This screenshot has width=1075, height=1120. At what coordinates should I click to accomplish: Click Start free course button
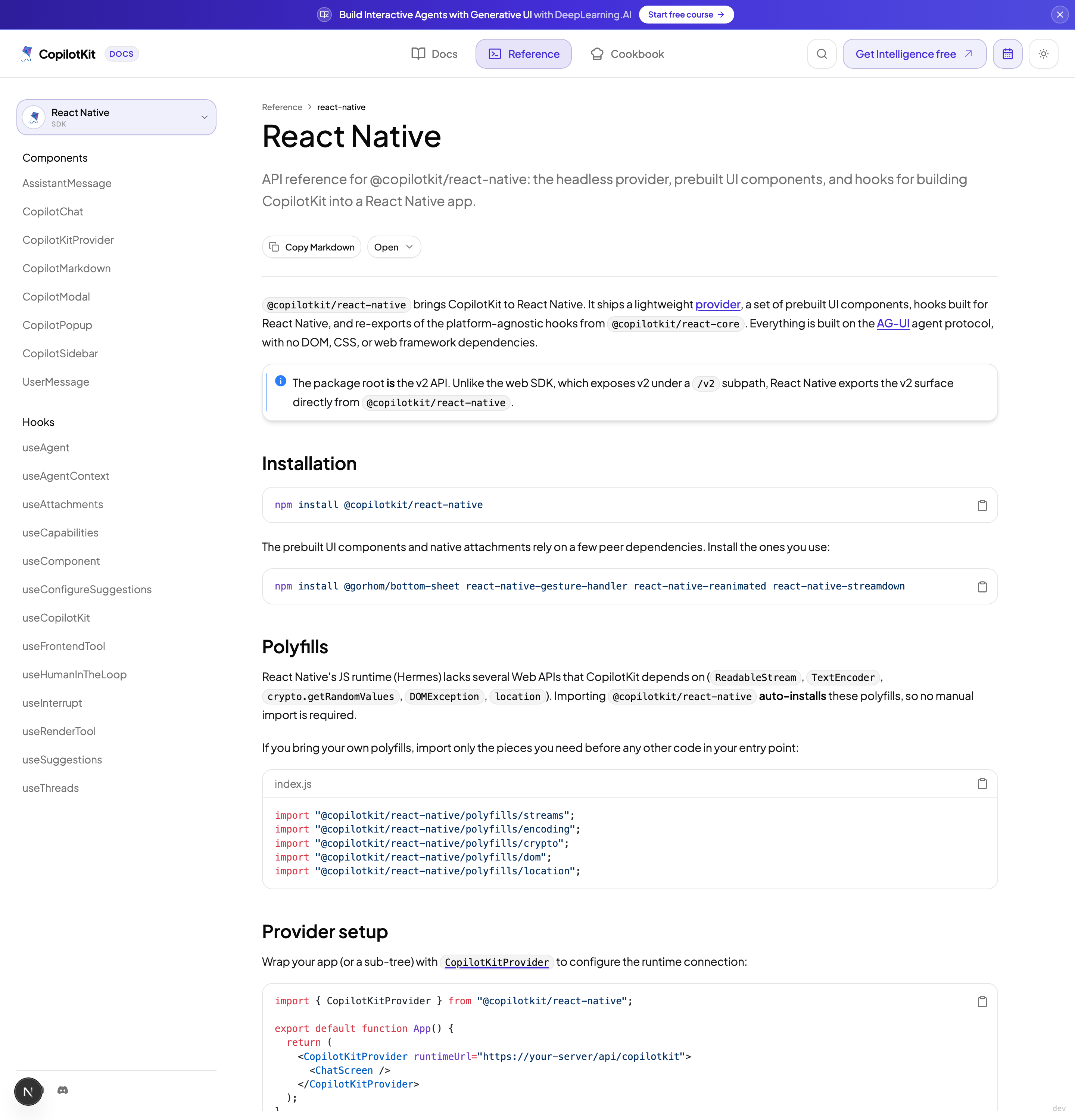pos(686,15)
